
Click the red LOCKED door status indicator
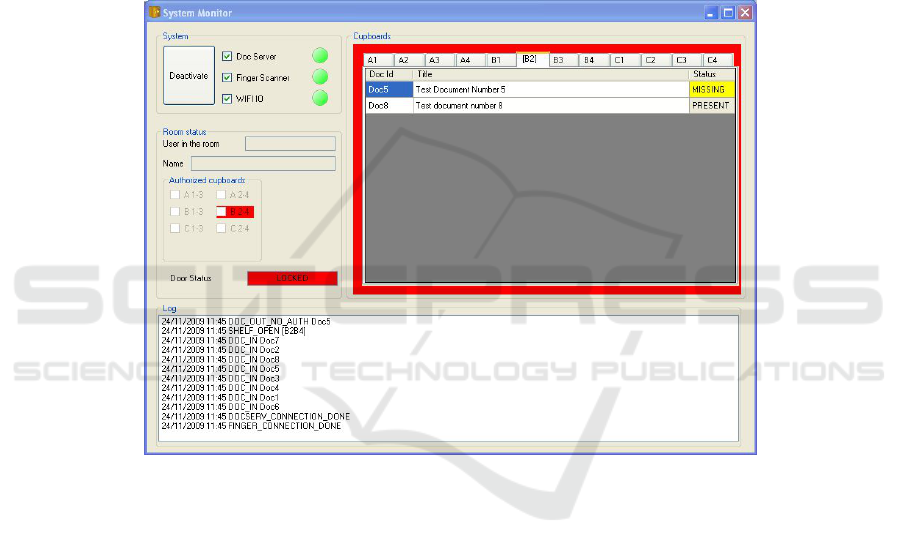pyautogui.click(x=292, y=278)
